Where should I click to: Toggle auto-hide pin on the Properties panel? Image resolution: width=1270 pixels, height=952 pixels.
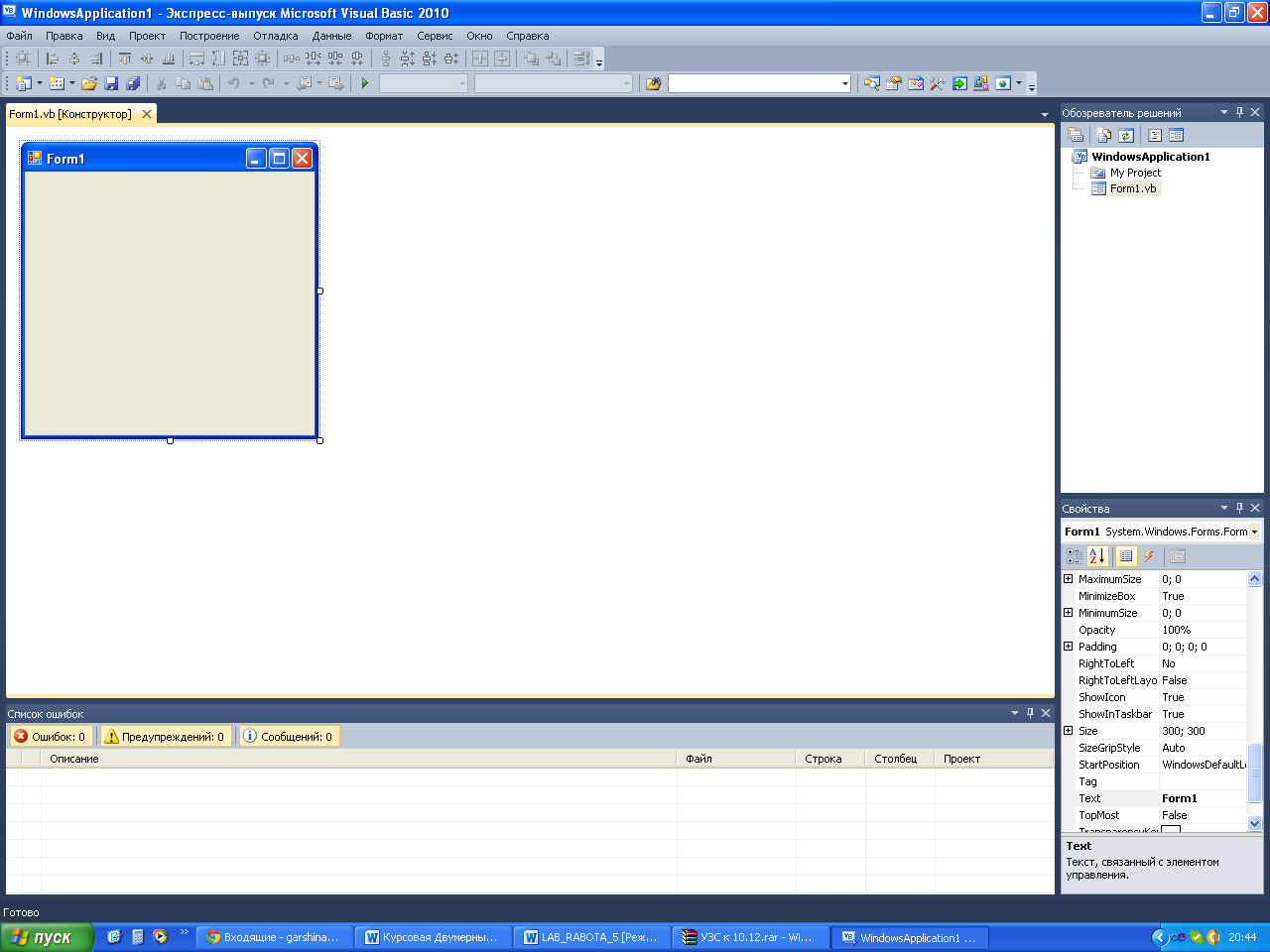coord(1239,508)
